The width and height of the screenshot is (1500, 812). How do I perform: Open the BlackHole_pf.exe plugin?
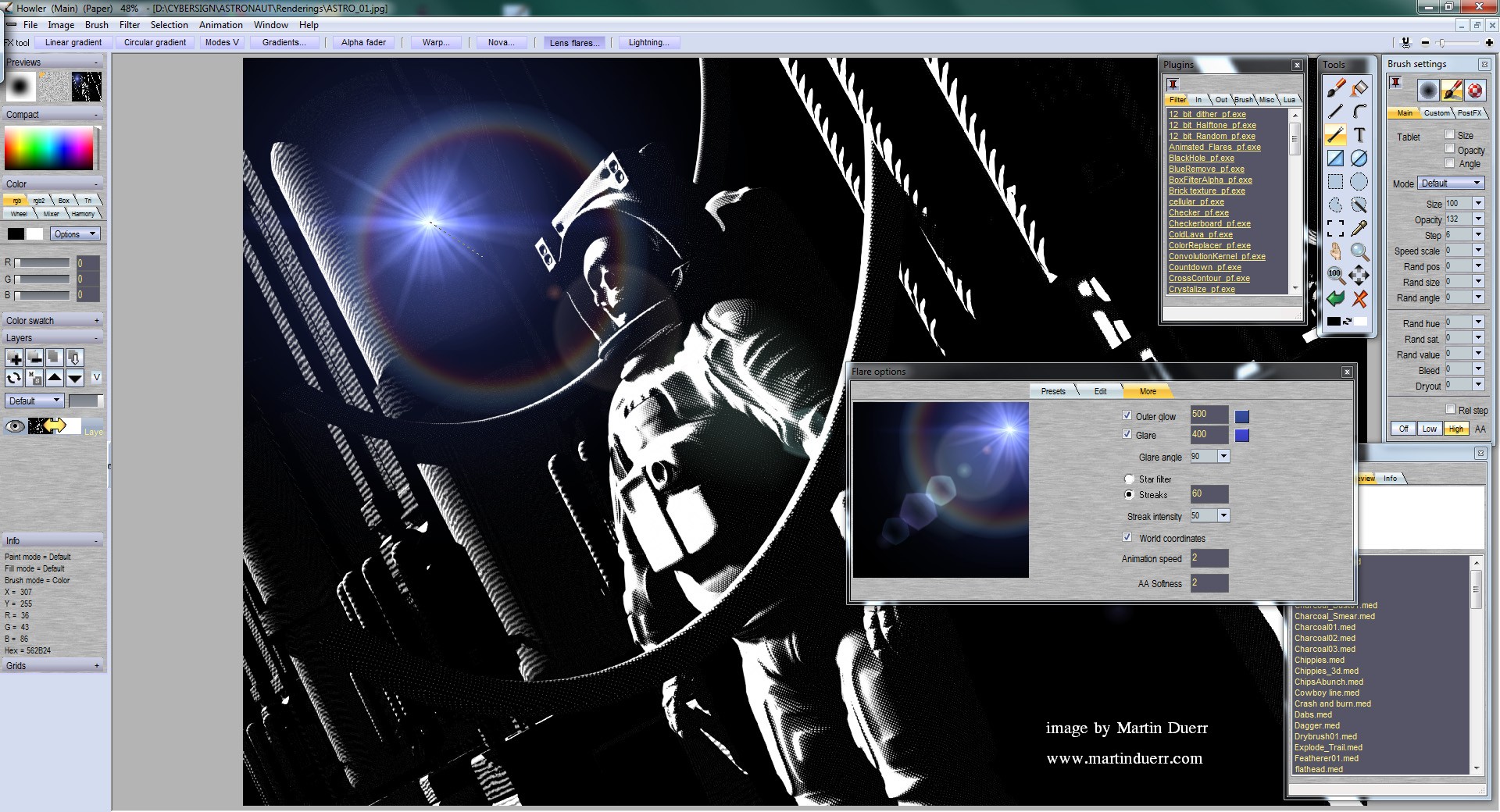[1201, 158]
